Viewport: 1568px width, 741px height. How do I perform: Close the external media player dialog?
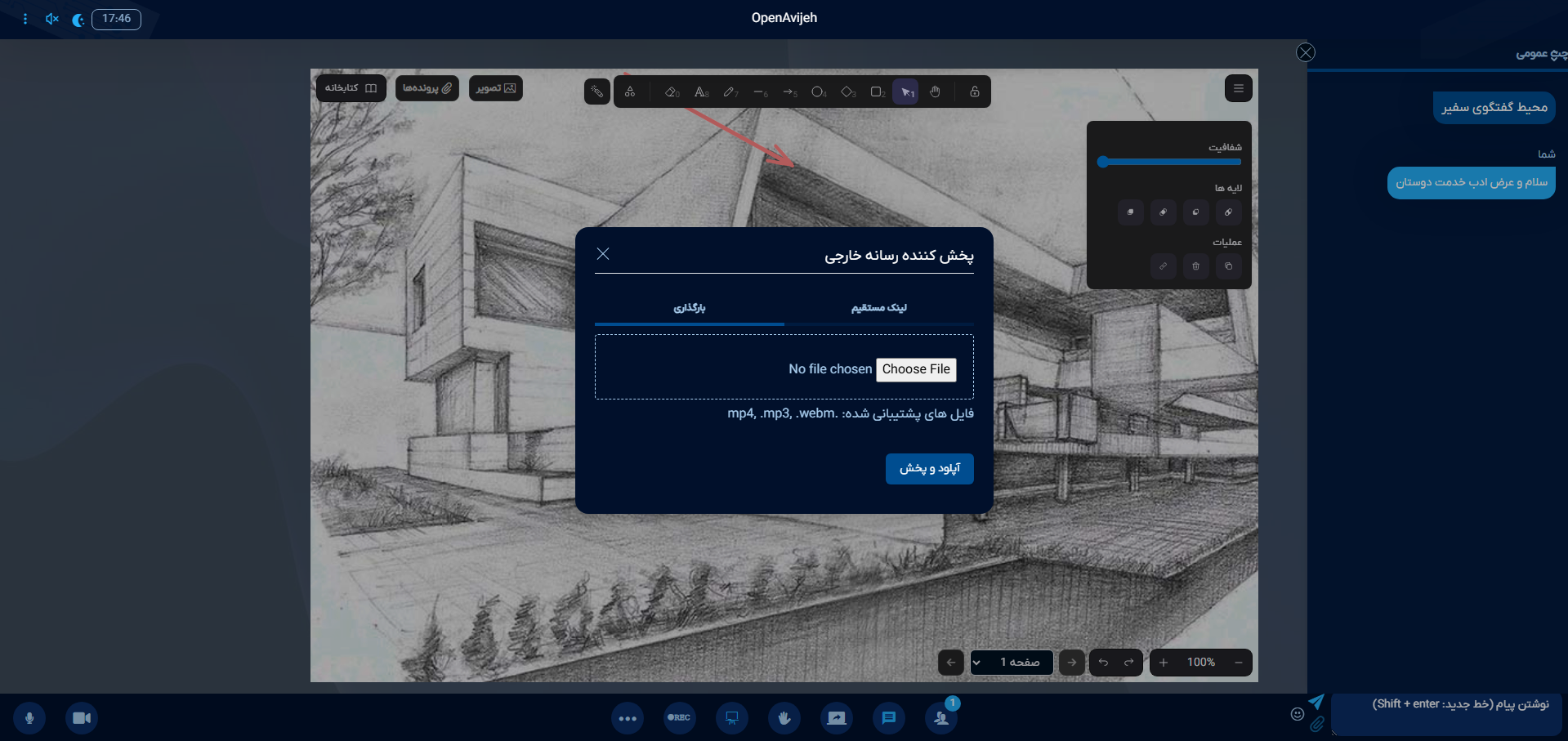(x=603, y=254)
